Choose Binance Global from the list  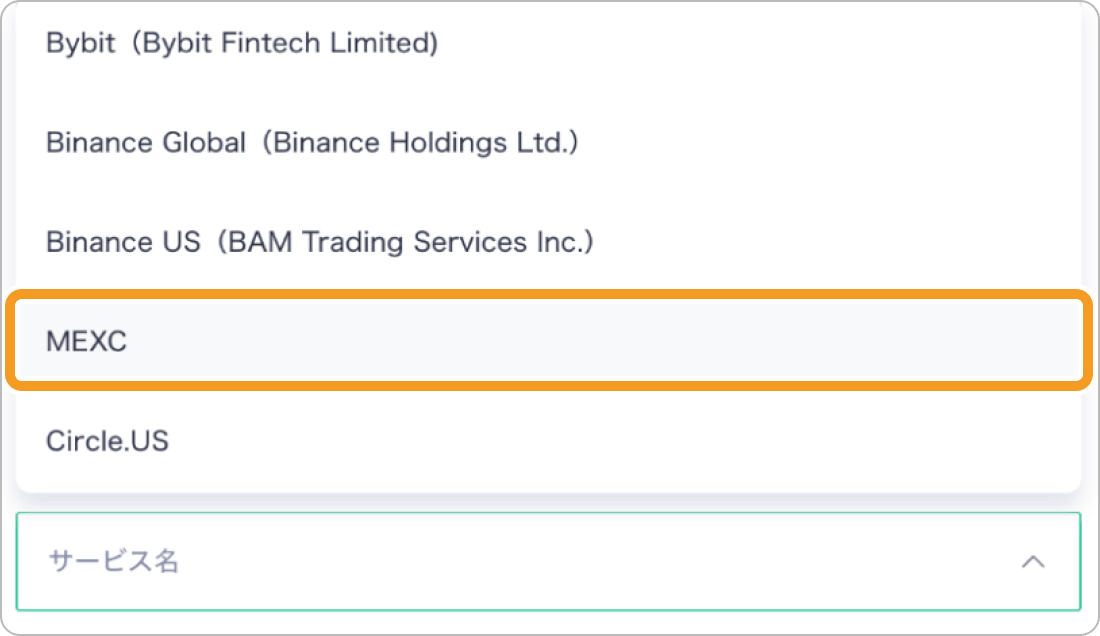312,143
